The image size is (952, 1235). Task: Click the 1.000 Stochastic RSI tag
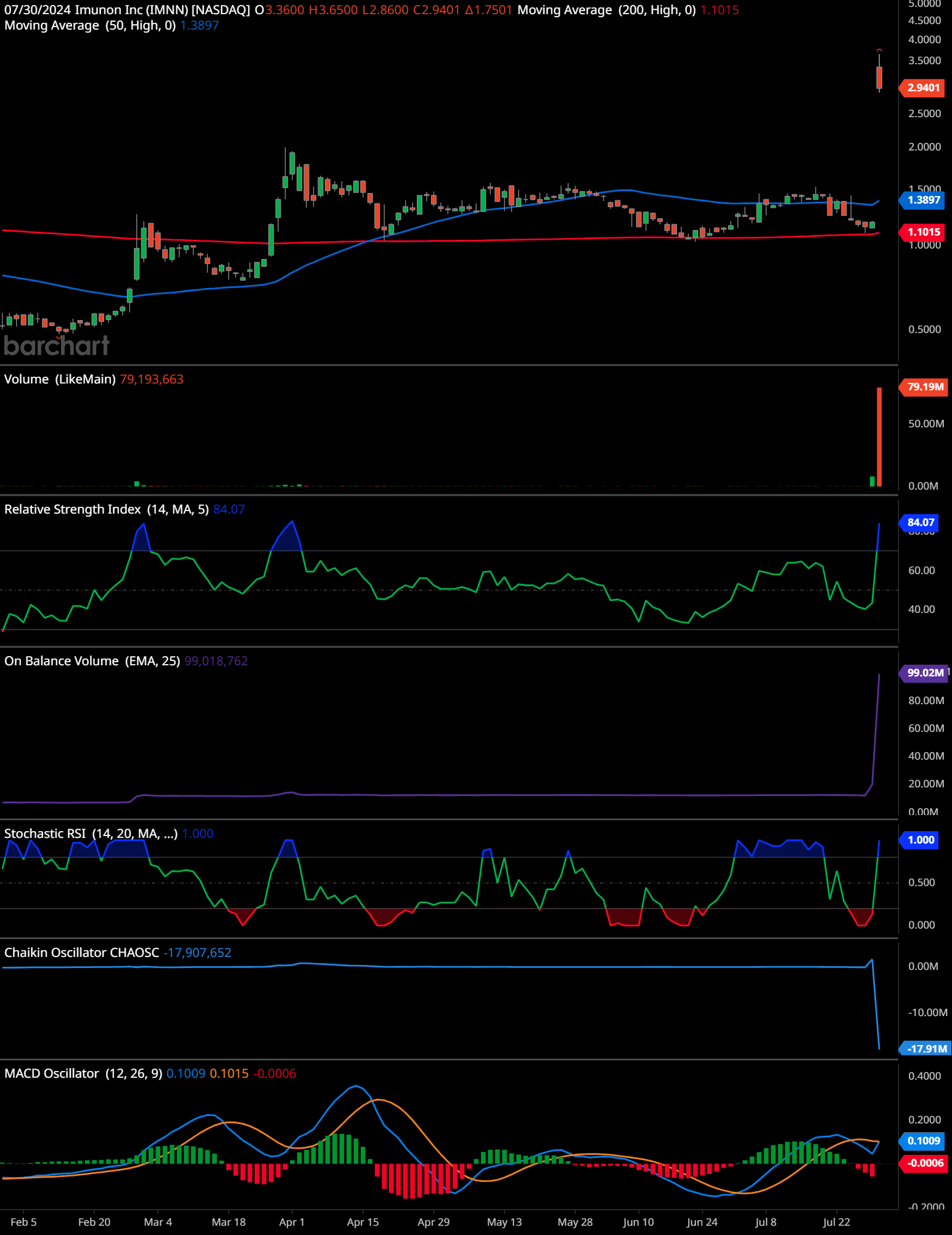[x=919, y=840]
